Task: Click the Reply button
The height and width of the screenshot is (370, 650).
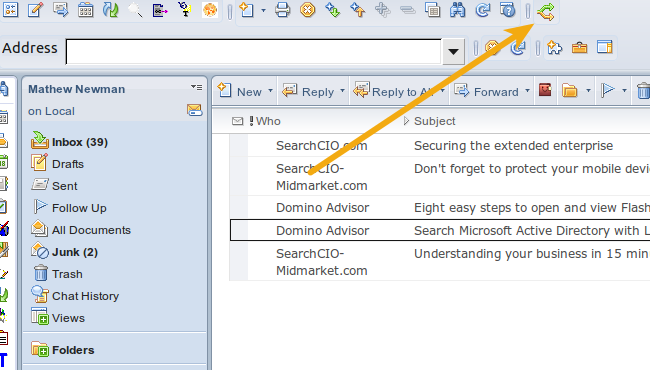Action: click(x=308, y=91)
